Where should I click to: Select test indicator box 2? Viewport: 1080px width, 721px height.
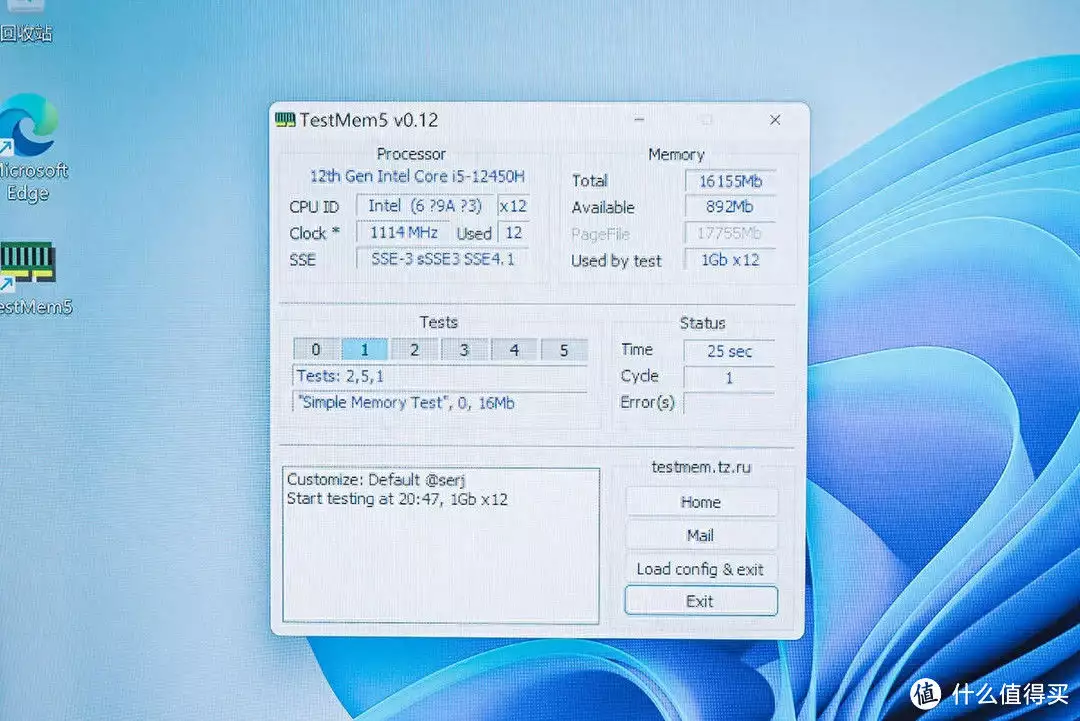[415, 350]
